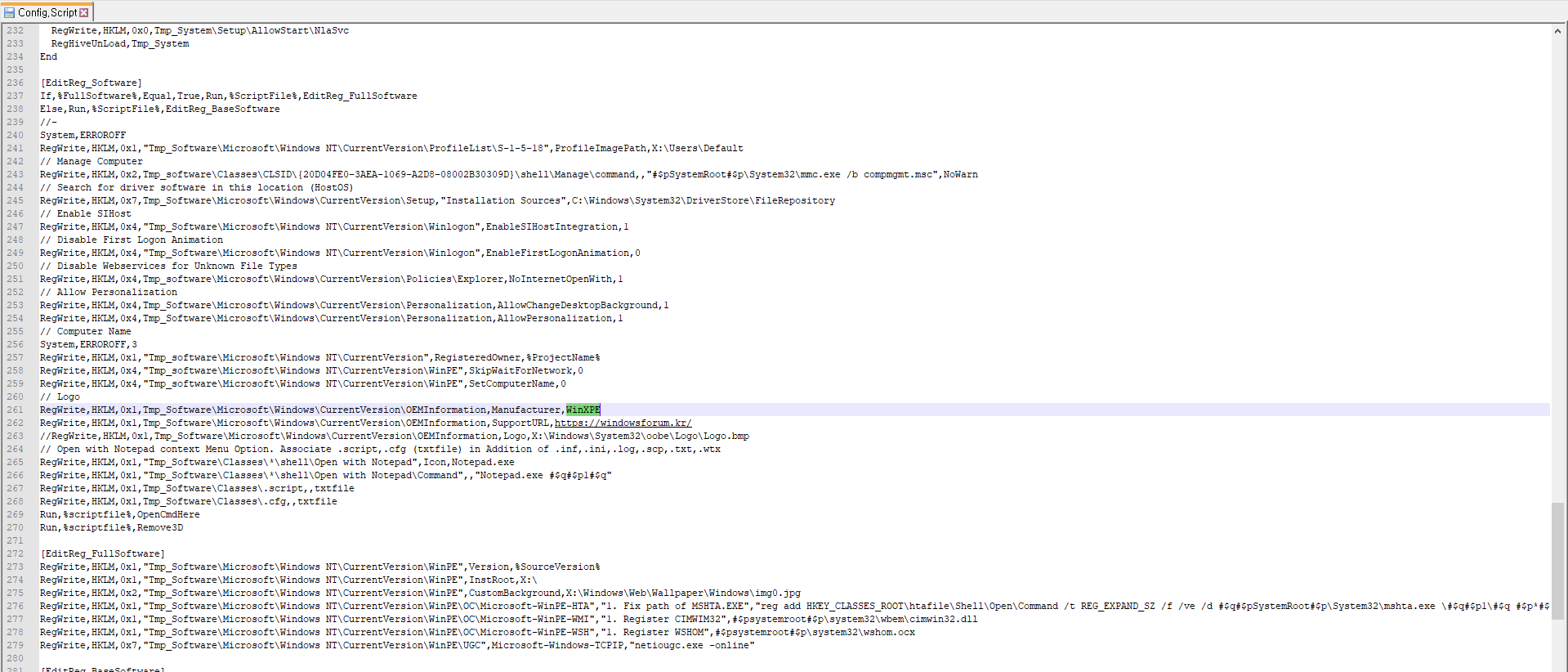Click the '// Allow Personalization' comment
Viewport: 1568px width, 672px height.
(x=108, y=292)
